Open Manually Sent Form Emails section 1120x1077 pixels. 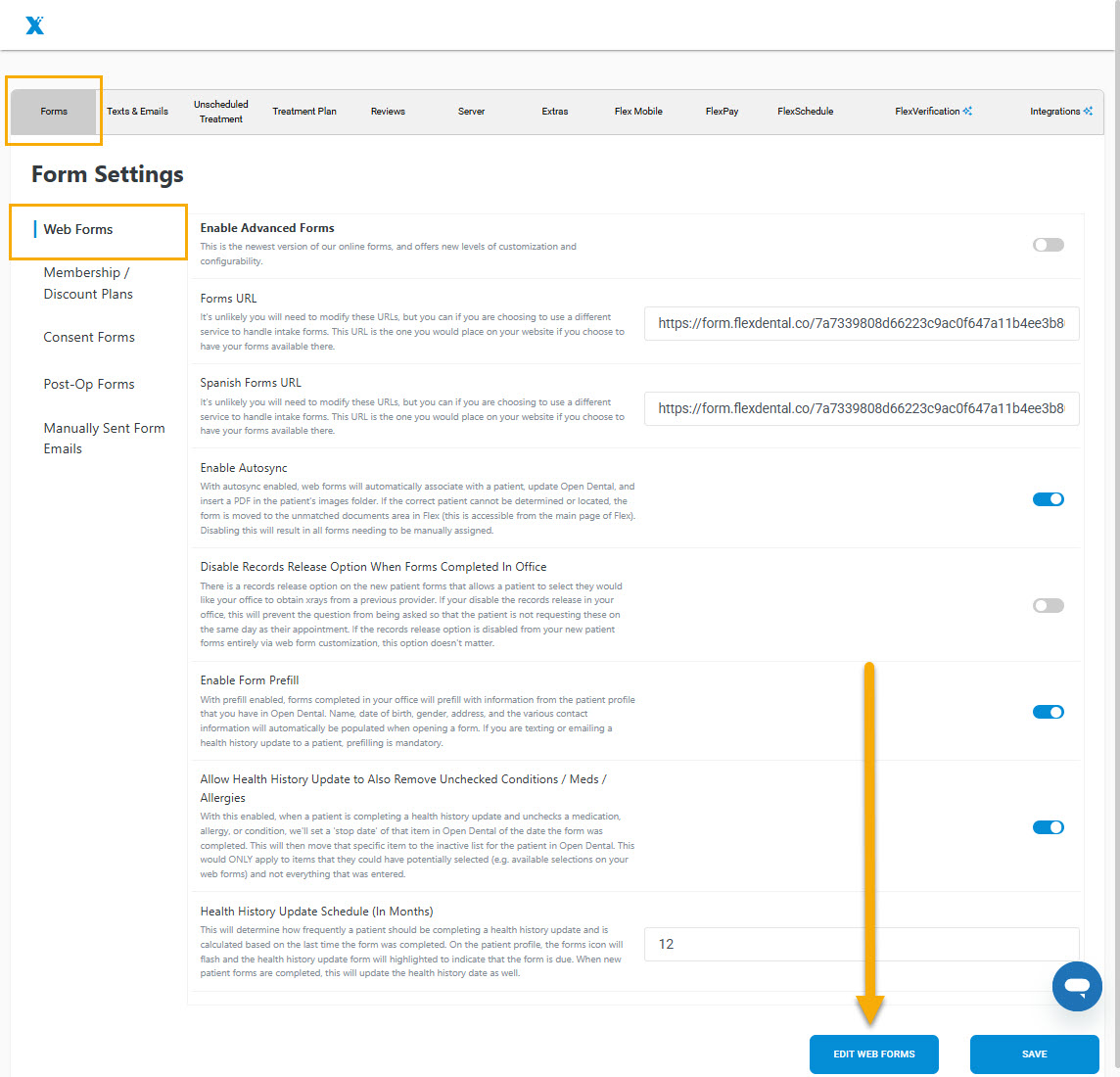pyautogui.click(x=105, y=439)
